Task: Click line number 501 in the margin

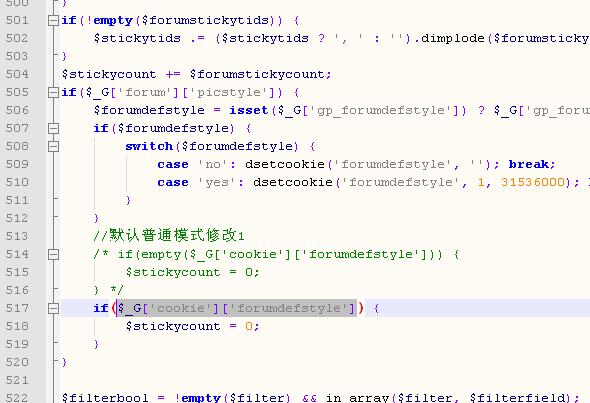Action: click(17, 20)
